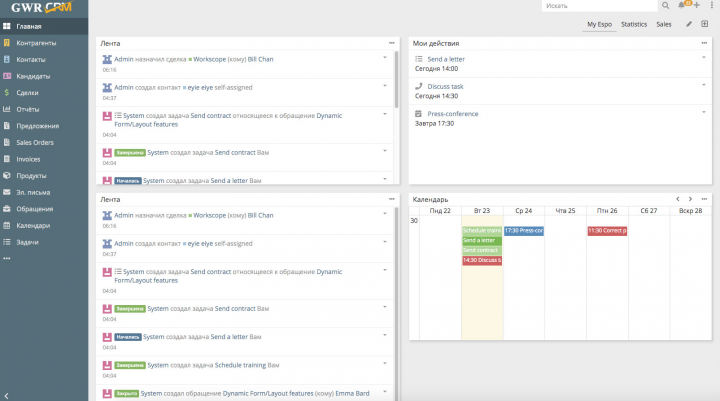
Task: Click the Обращения briefcase icon
Action: click(6, 209)
